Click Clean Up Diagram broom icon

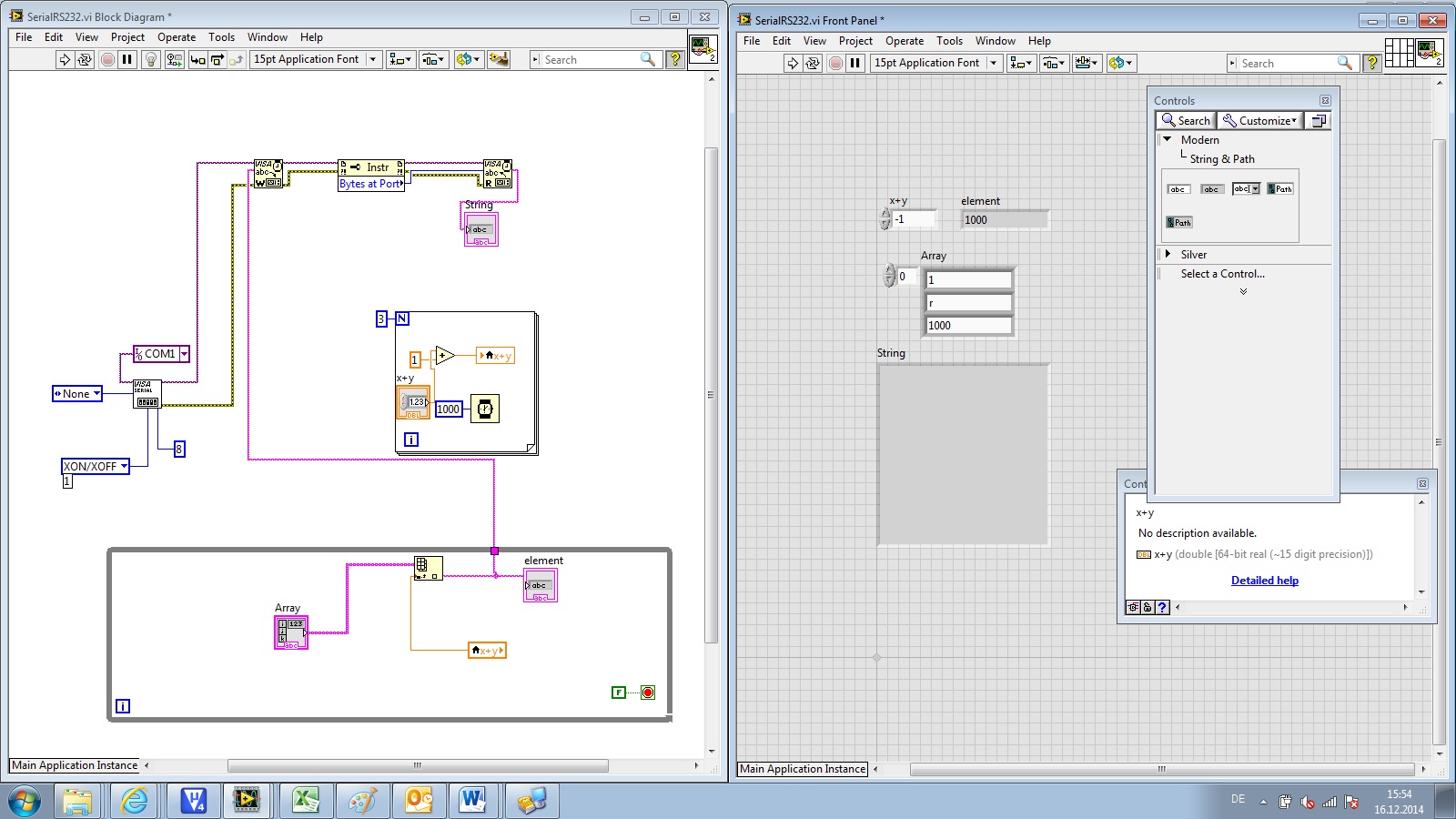(x=498, y=59)
